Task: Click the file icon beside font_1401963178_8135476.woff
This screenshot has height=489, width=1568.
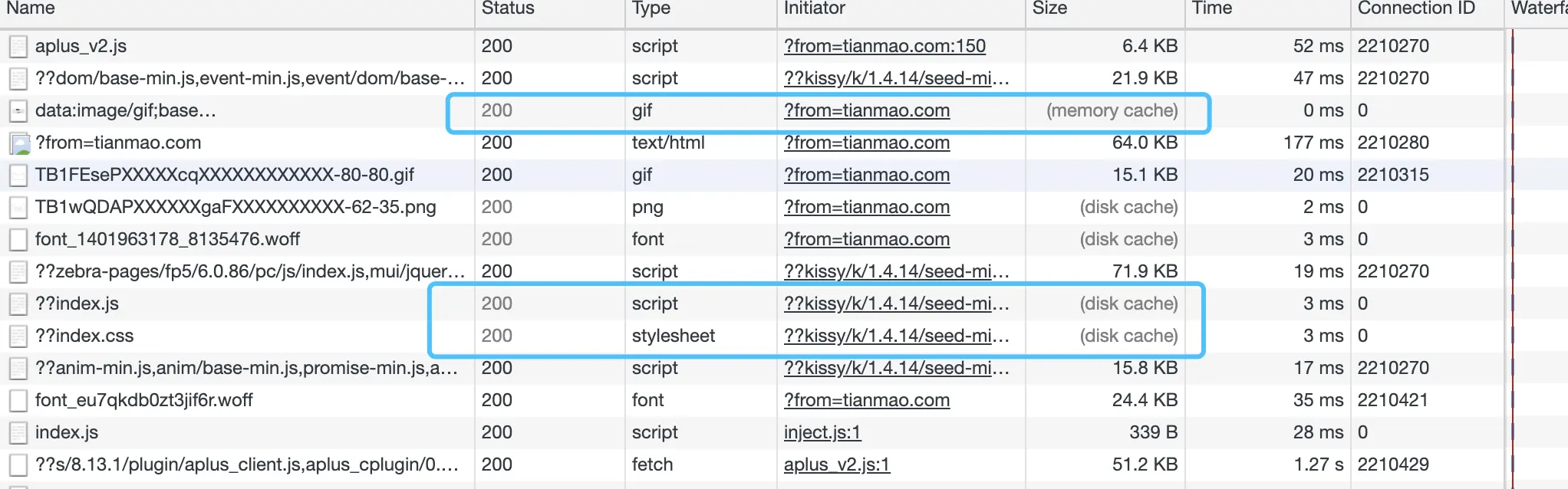Action: (x=18, y=240)
